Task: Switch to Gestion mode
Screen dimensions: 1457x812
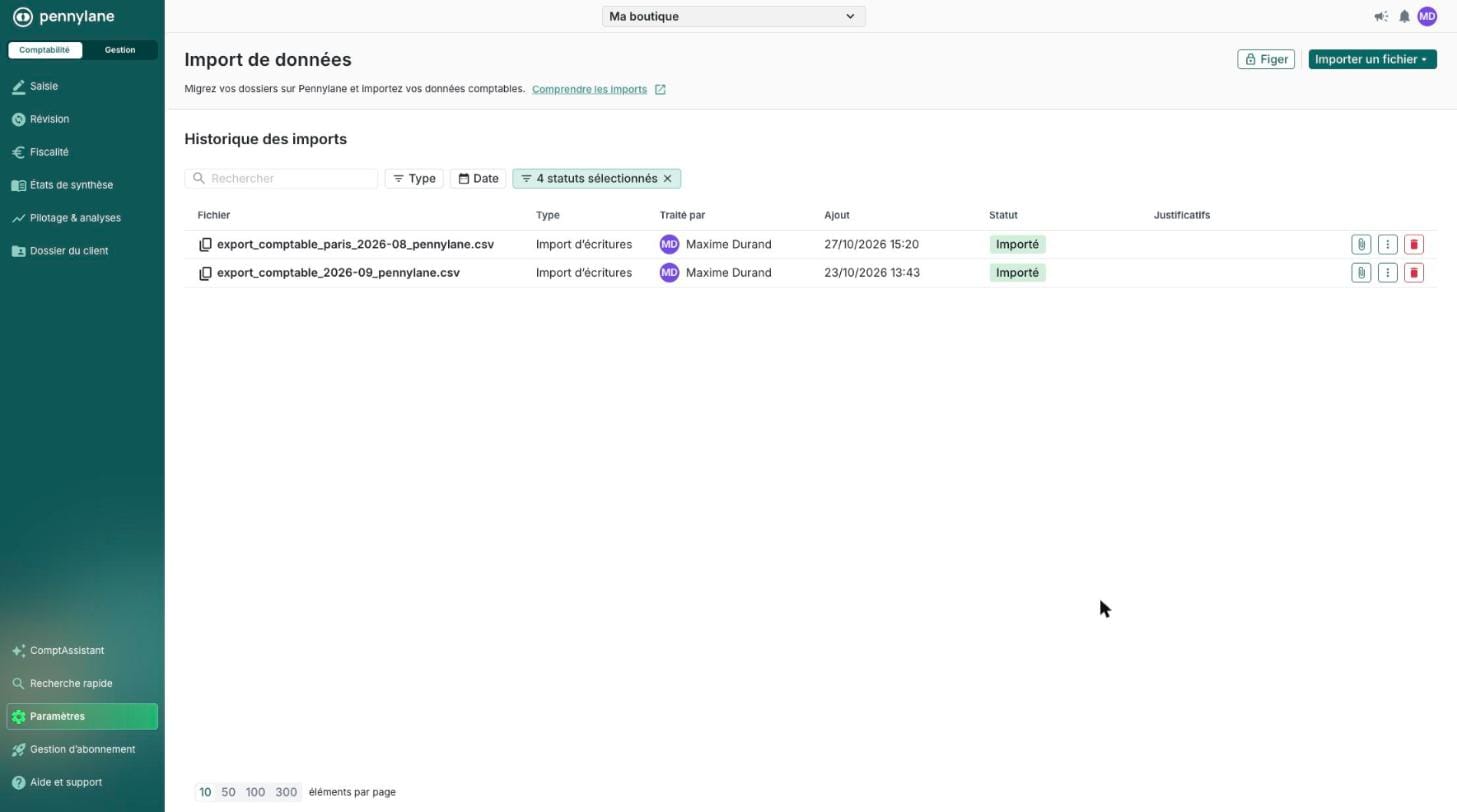Action: click(x=120, y=50)
